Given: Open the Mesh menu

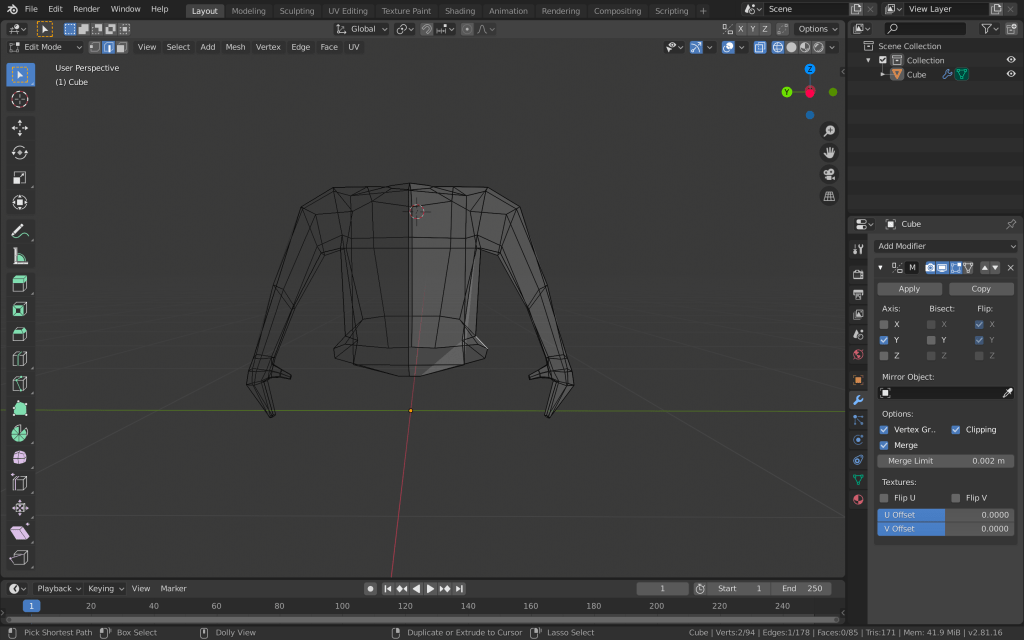Looking at the screenshot, I should [x=235, y=47].
